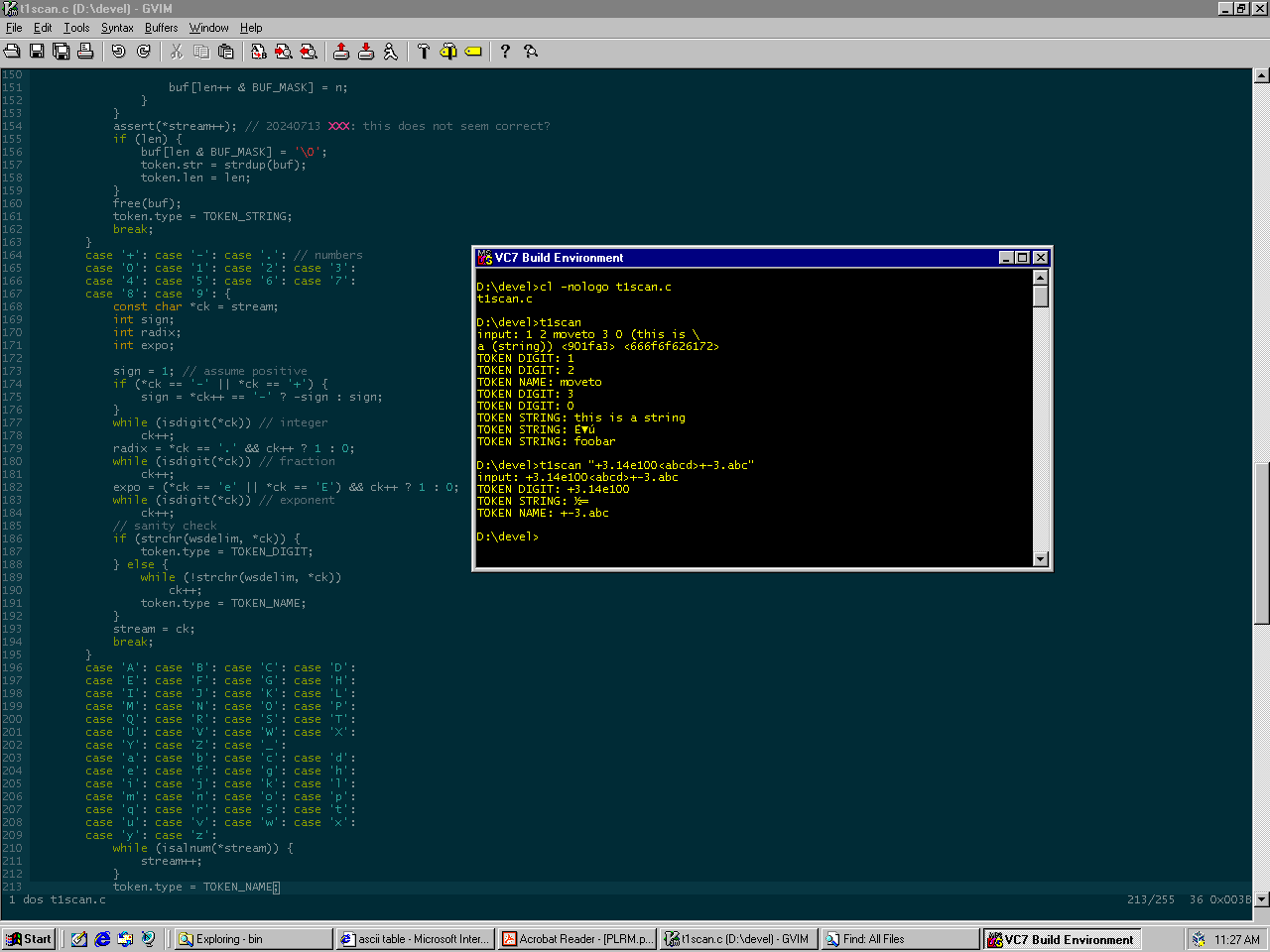
Task: Switch to Find: All Files taskbar button
Action: [x=900, y=939]
